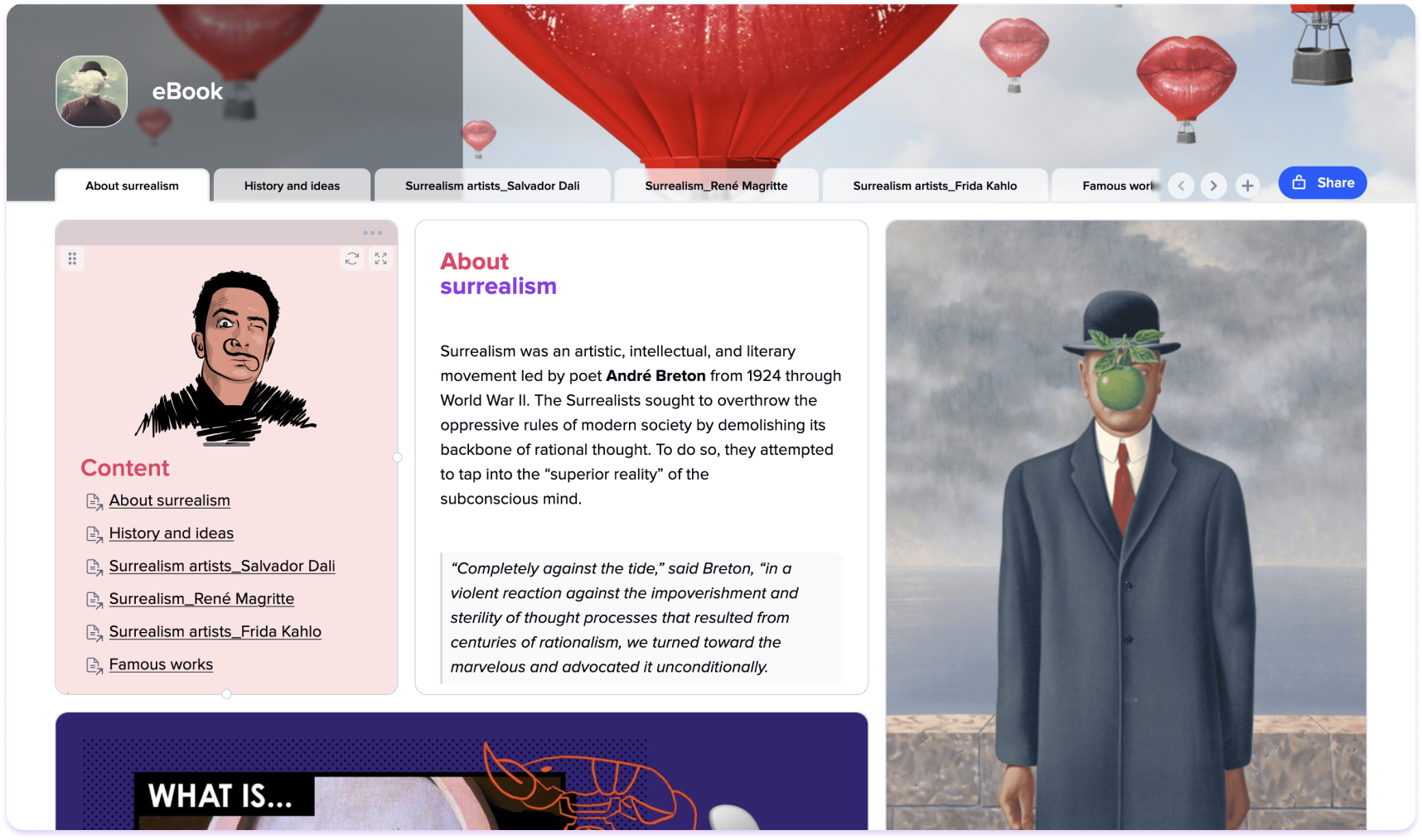Expand the Content widget to fullscreen
This screenshot has width=1422, height=840.
pos(381,258)
